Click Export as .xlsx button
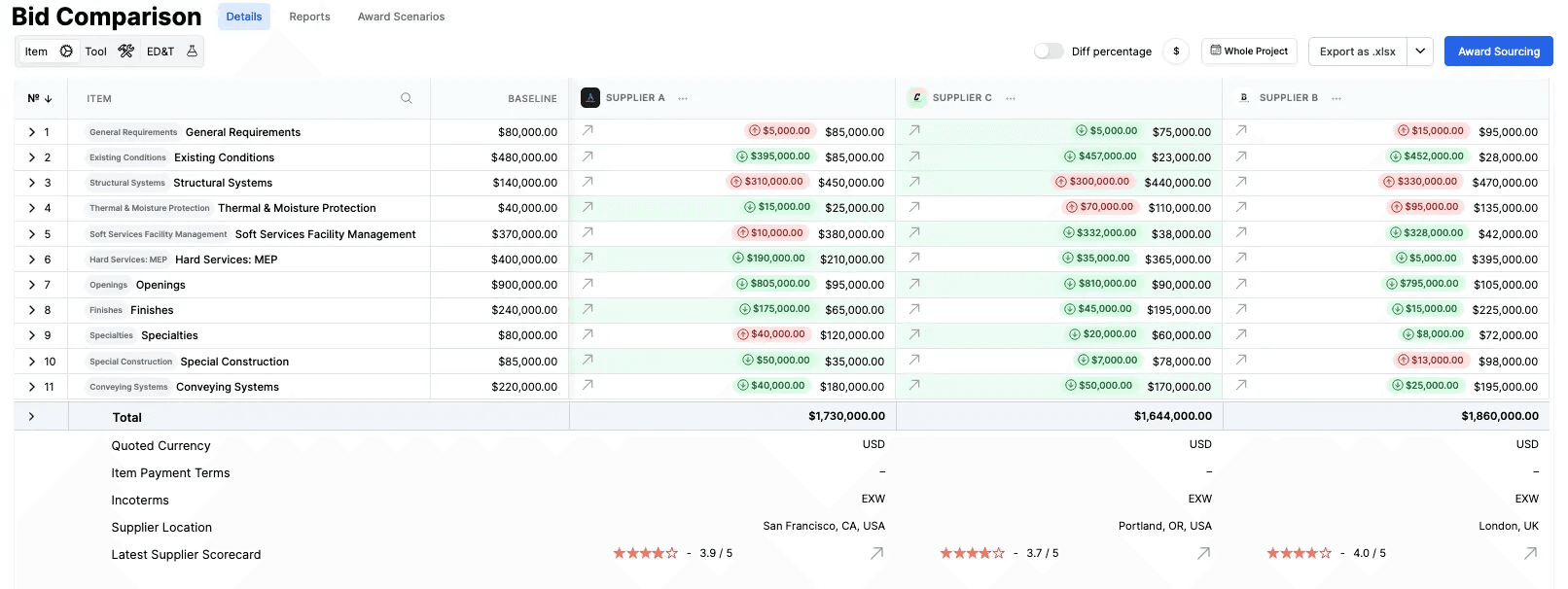 (1358, 52)
